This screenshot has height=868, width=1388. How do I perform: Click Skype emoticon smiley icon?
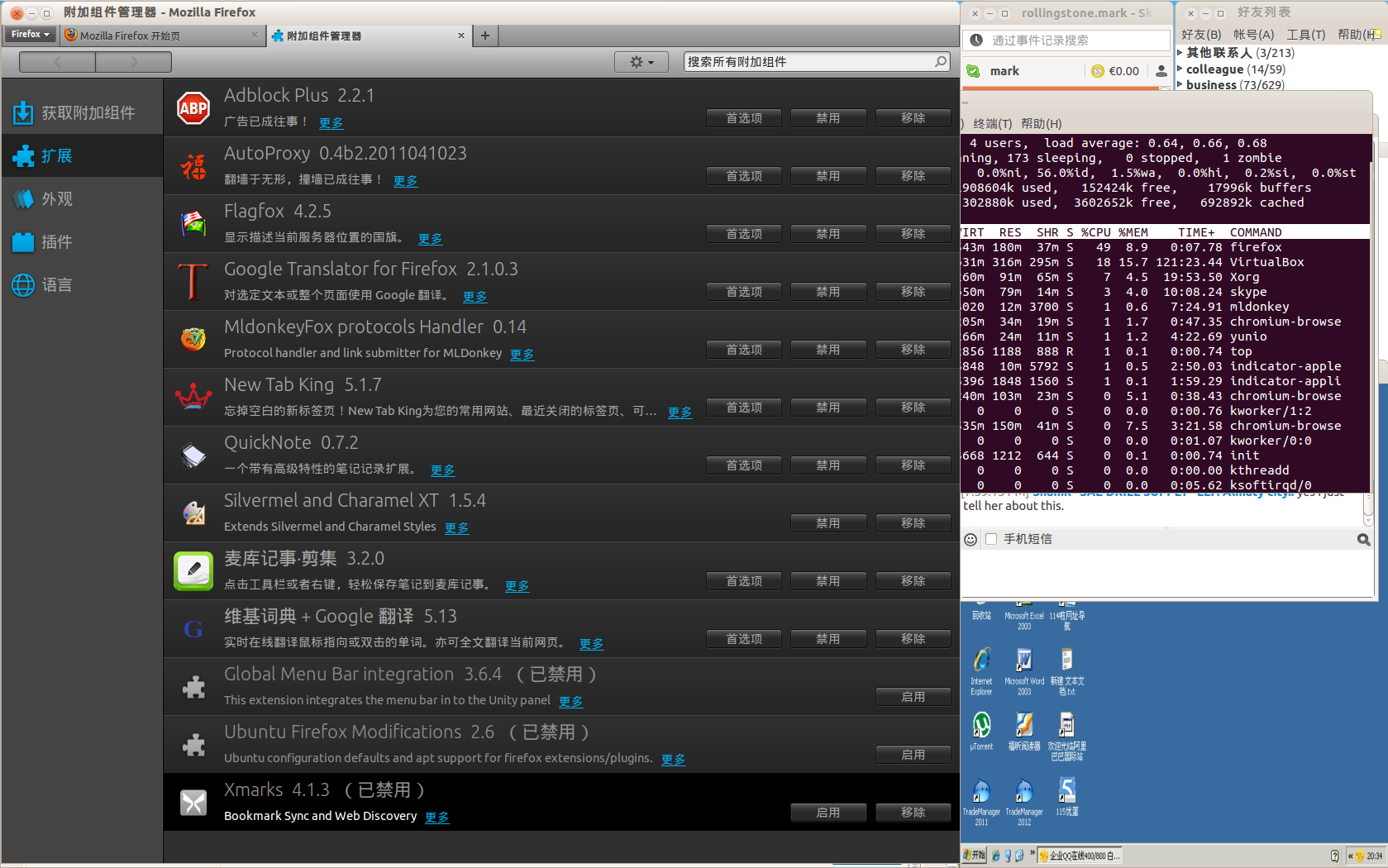971,539
